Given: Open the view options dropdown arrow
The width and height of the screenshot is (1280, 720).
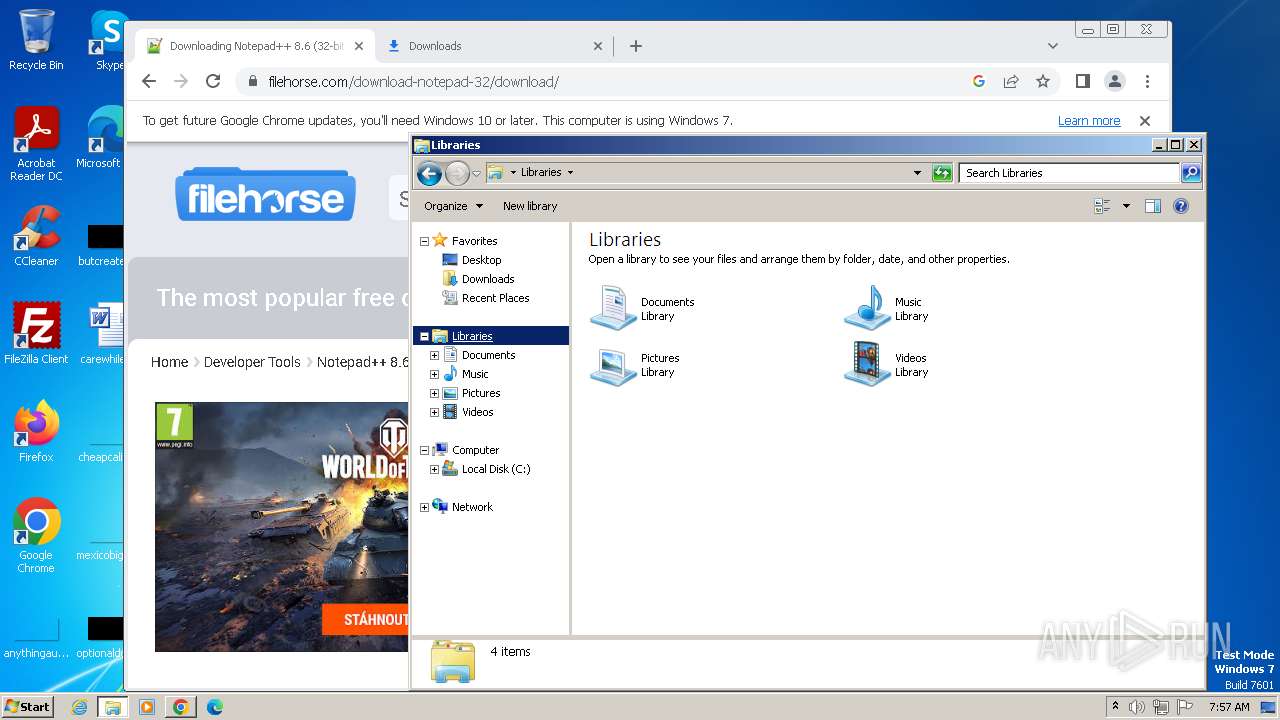Looking at the screenshot, I should click(1126, 206).
